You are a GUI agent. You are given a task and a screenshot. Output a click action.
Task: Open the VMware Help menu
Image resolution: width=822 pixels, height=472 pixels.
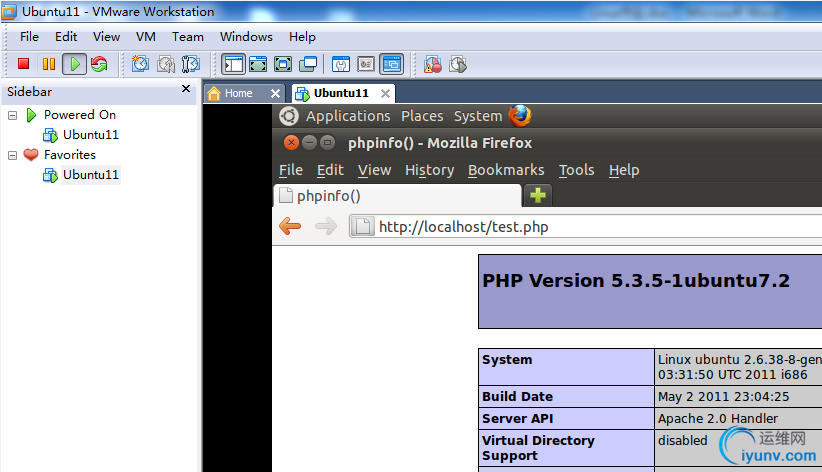302,37
